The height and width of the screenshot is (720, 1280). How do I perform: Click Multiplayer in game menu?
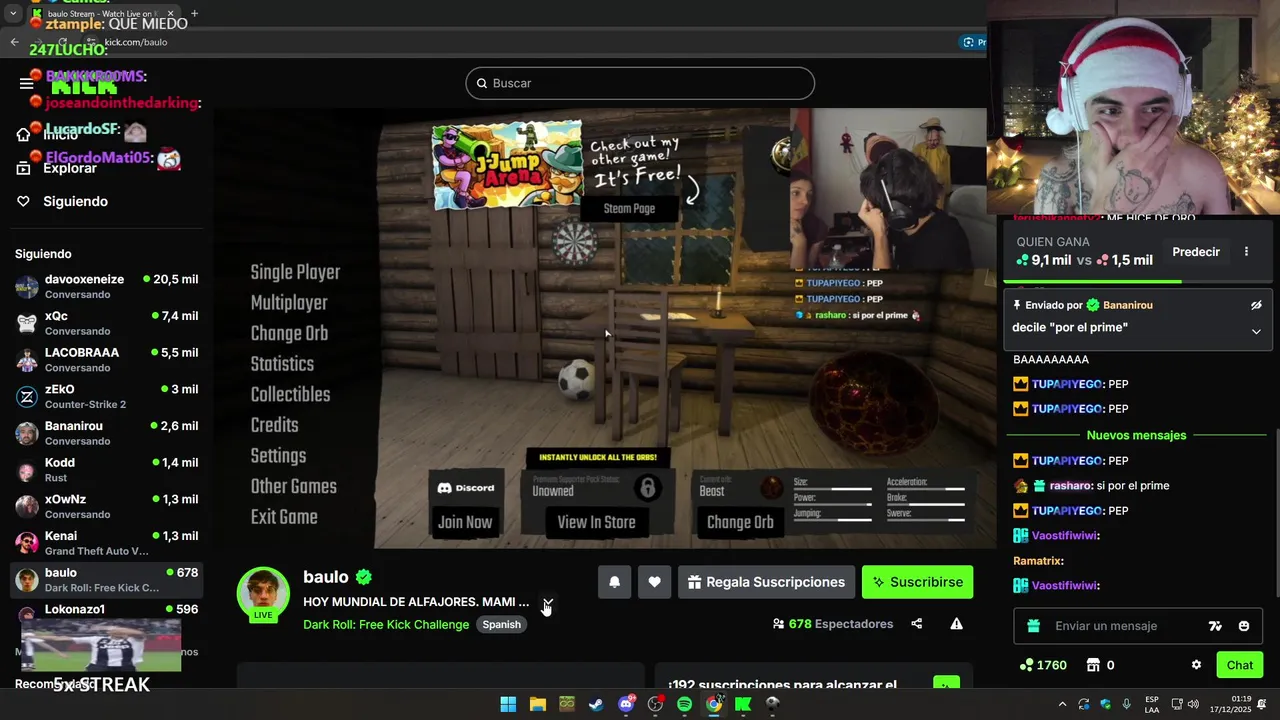(x=289, y=303)
